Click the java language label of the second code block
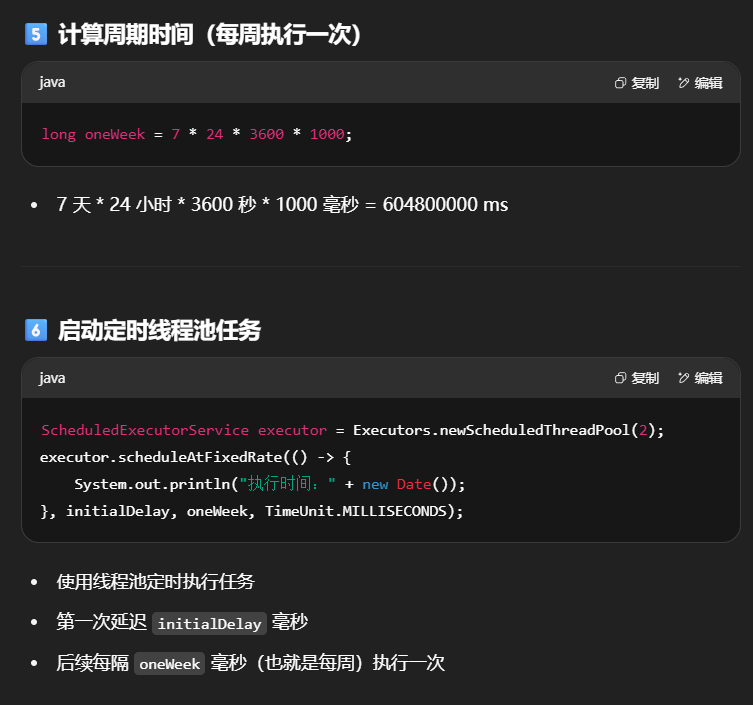Viewport: 753px width, 705px height. click(x=52, y=378)
